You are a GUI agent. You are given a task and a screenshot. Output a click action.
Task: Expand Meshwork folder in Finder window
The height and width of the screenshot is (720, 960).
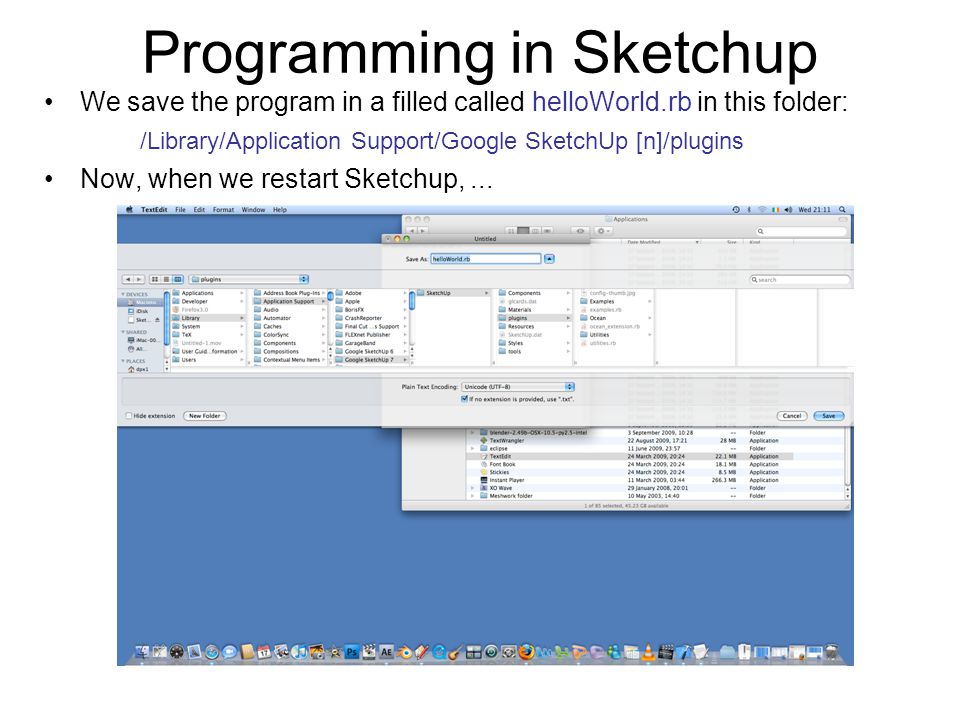point(473,497)
